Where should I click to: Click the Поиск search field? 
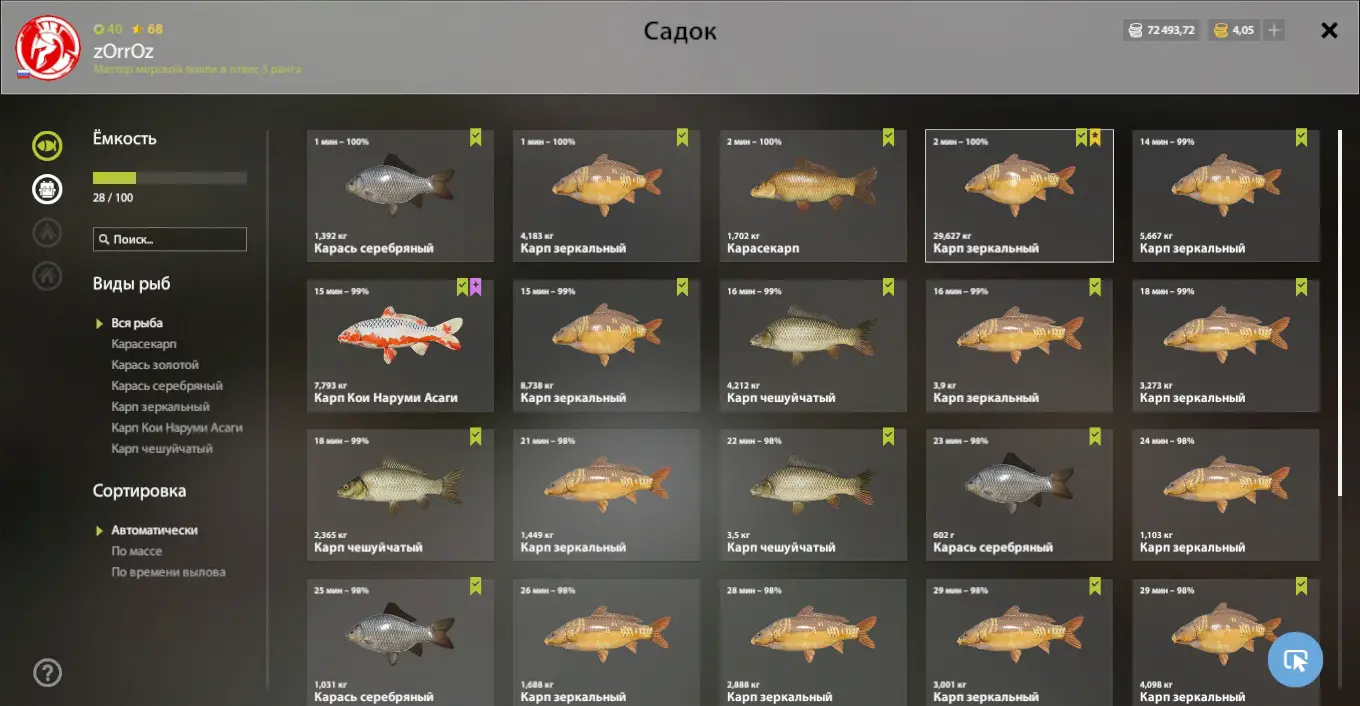pos(170,239)
